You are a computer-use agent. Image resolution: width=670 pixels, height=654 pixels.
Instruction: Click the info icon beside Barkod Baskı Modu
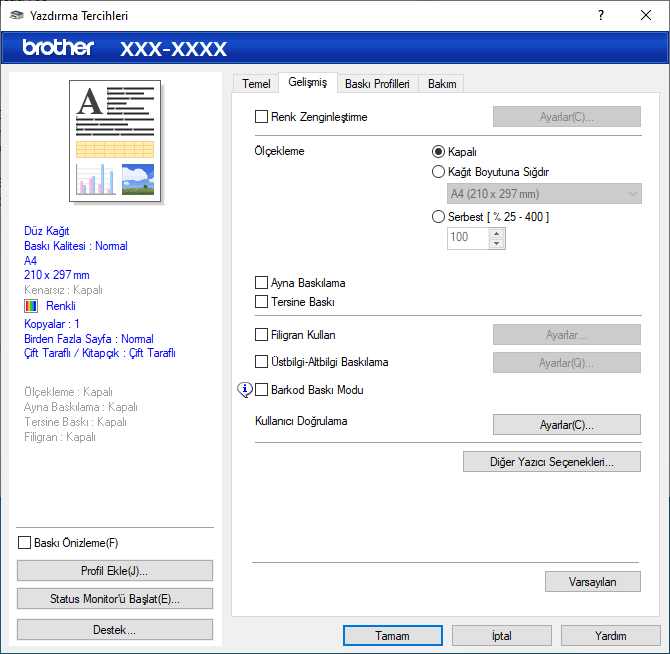pos(246,390)
